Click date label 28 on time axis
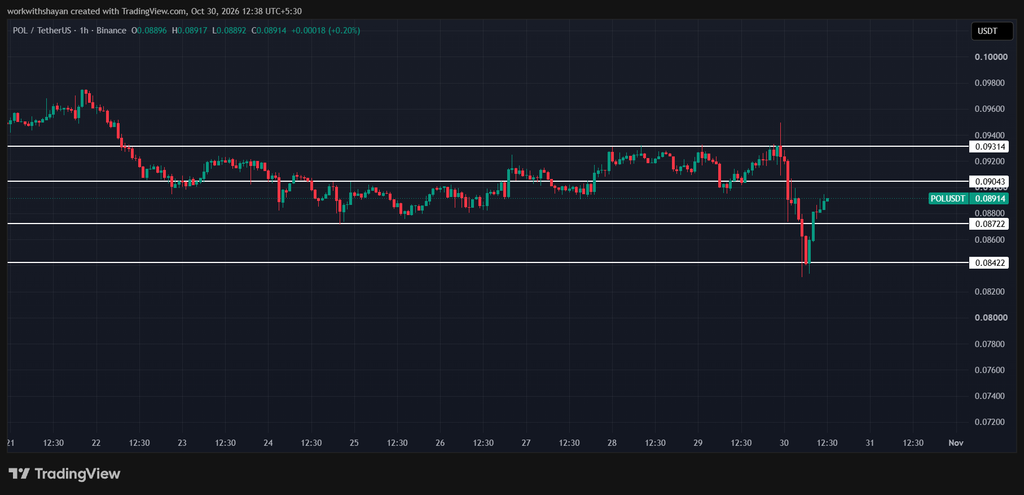 coord(612,443)
